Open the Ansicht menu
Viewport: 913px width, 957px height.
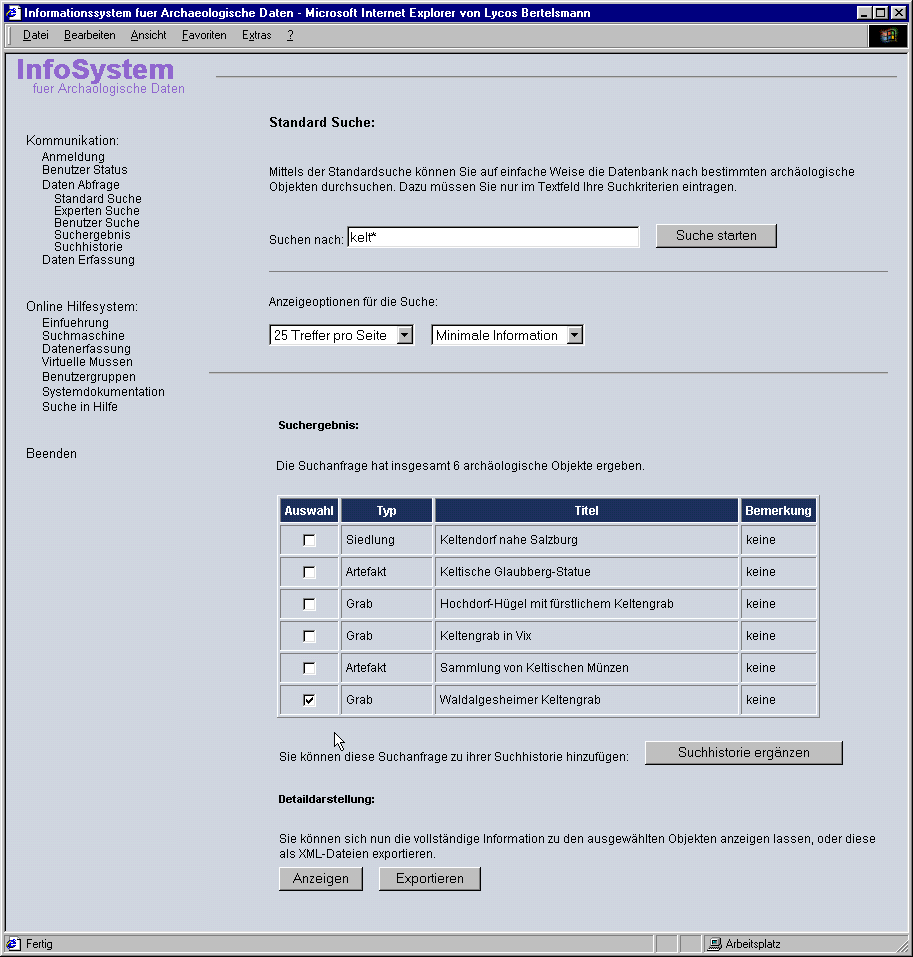(x=148, y=35)
